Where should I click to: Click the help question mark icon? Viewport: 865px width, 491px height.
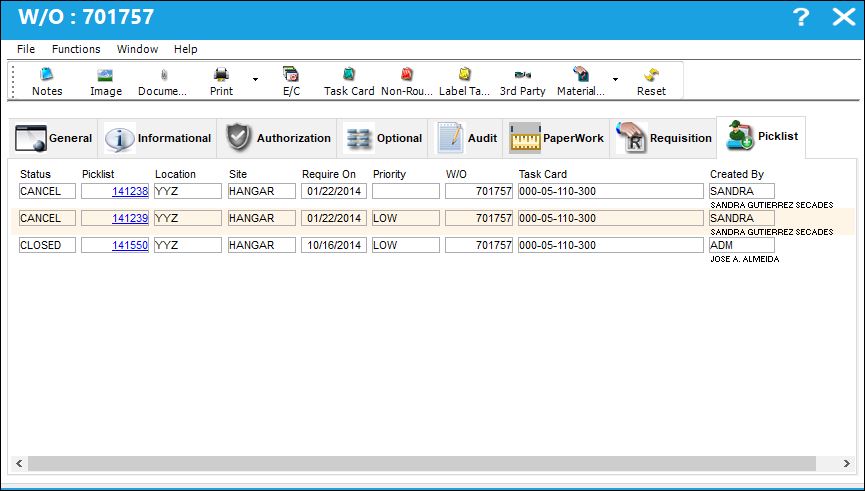pos(800,17)
